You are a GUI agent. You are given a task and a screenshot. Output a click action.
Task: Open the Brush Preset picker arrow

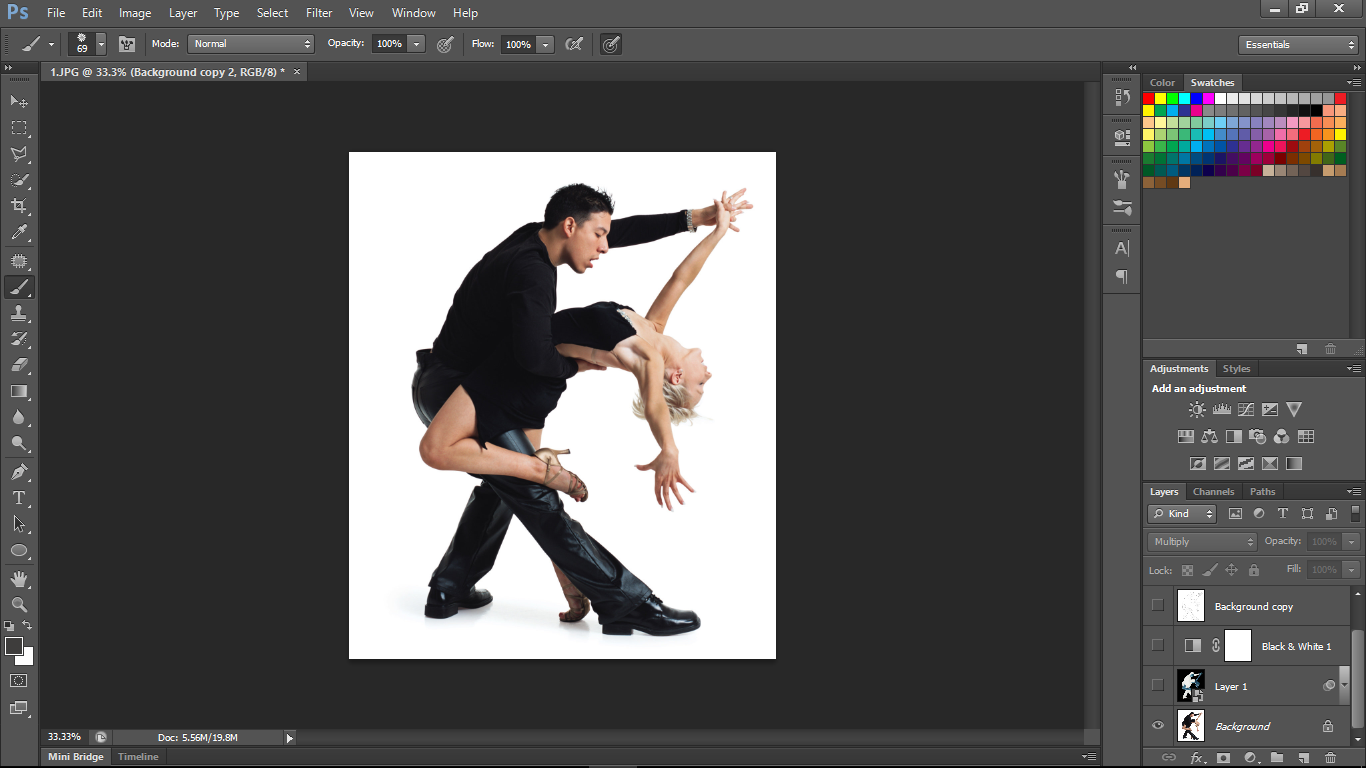tap(101, 44)
